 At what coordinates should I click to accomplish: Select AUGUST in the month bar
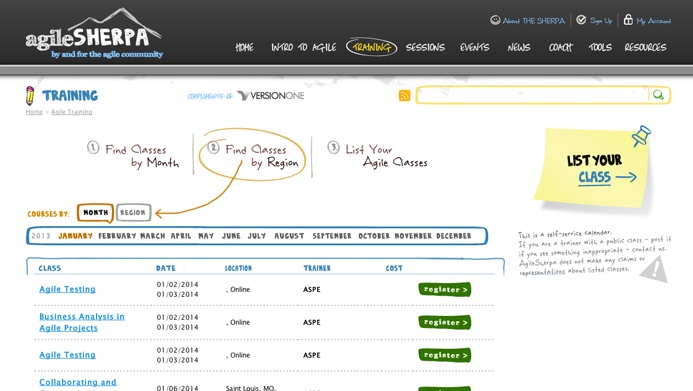pyautogui.click(x=289, y=236)
